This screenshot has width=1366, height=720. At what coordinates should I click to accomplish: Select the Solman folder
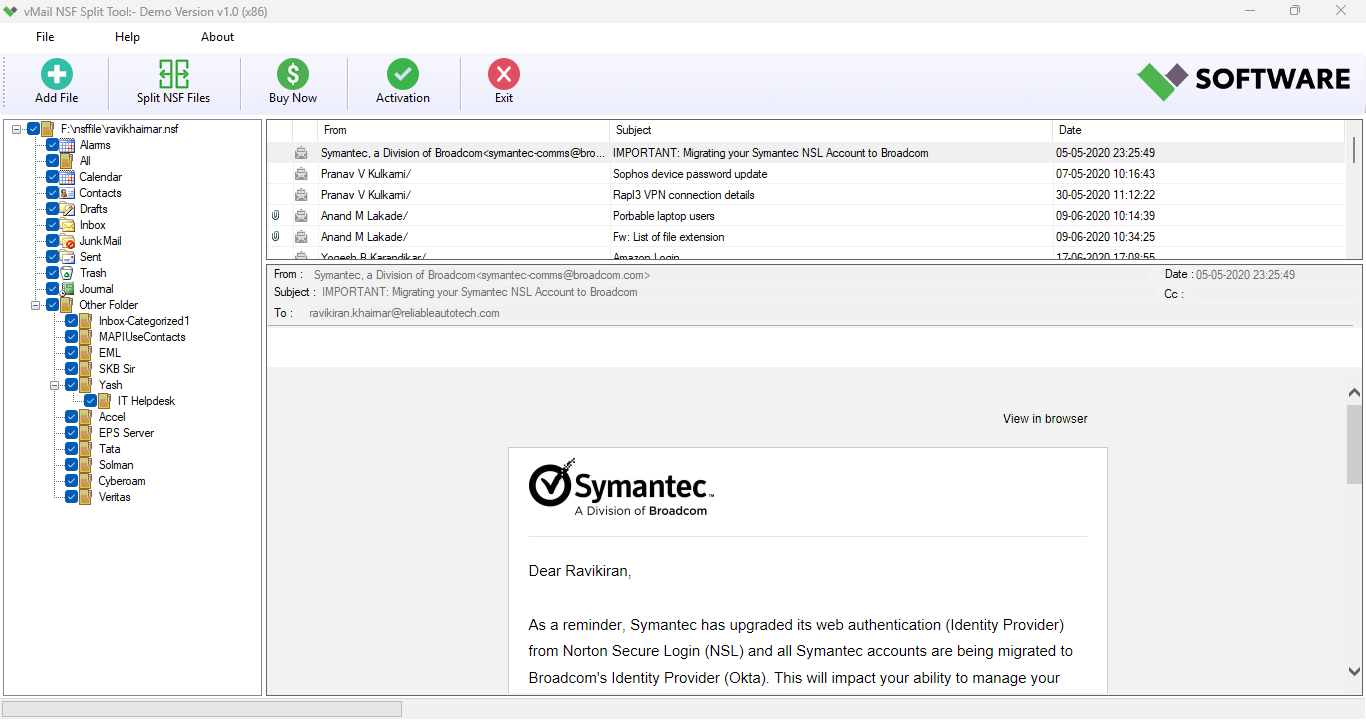tap(116, 465)
